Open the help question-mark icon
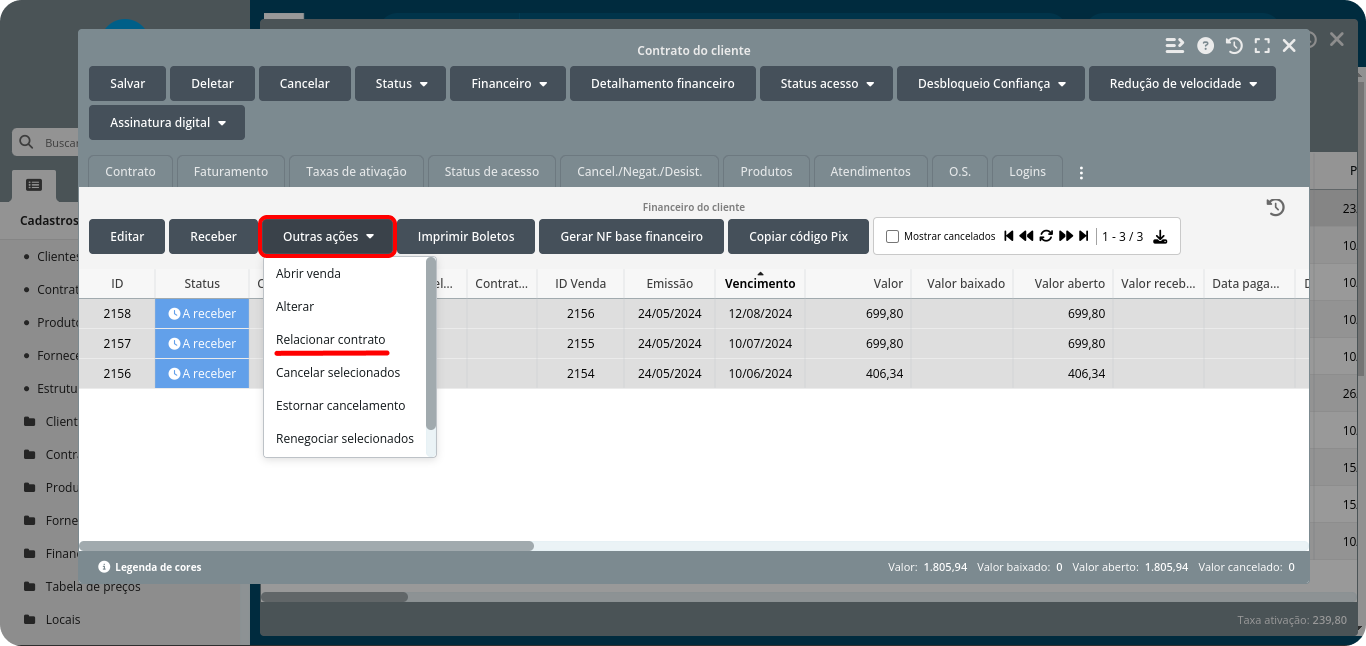Image resolution: width=1366 pixels, height=646 pixels. tap(1205, 46)
